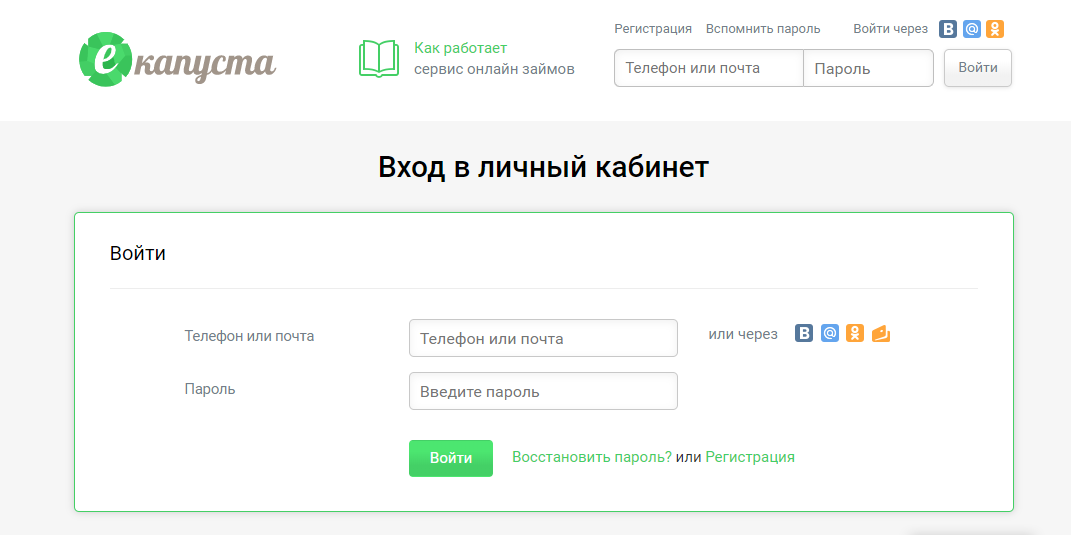
Task: Choose wallet icon next to 'или через'
Action: point(881,333)
